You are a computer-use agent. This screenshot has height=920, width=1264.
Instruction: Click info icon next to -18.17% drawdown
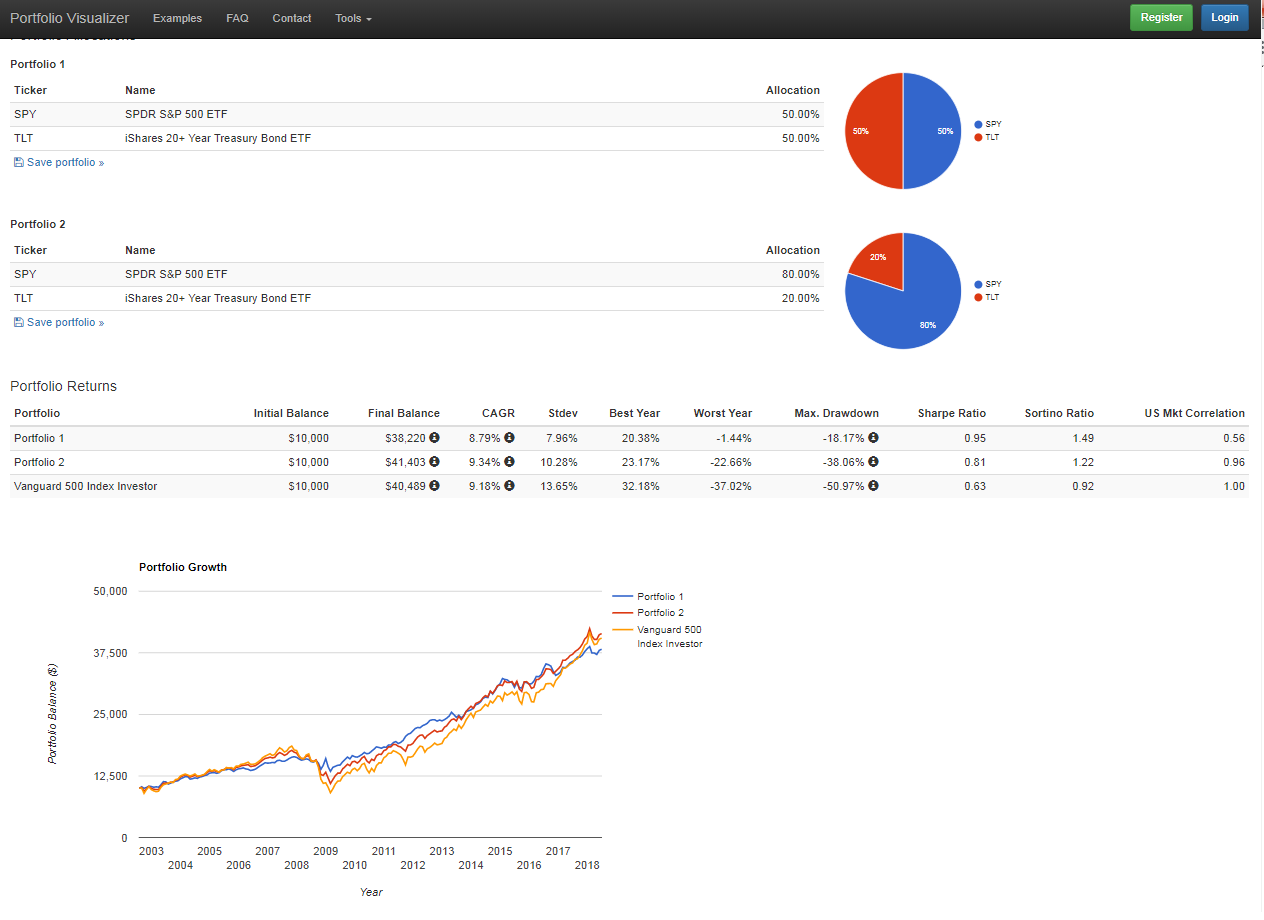coord(873,438)
